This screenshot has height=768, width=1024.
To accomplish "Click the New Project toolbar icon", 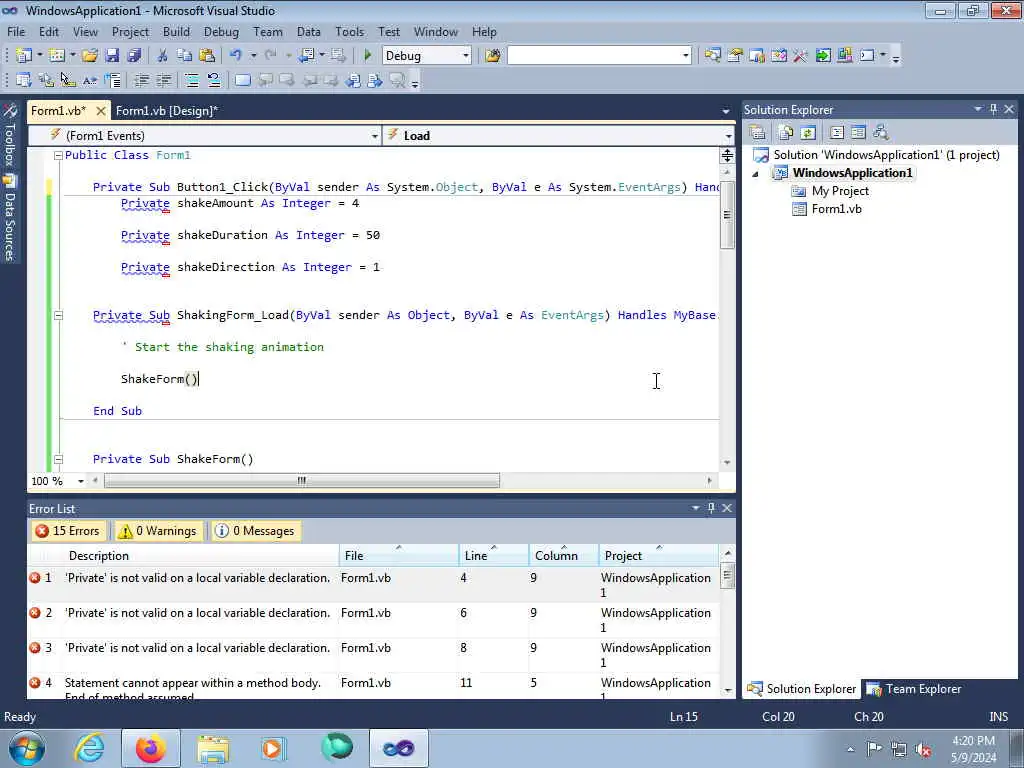I will [24, 56].
